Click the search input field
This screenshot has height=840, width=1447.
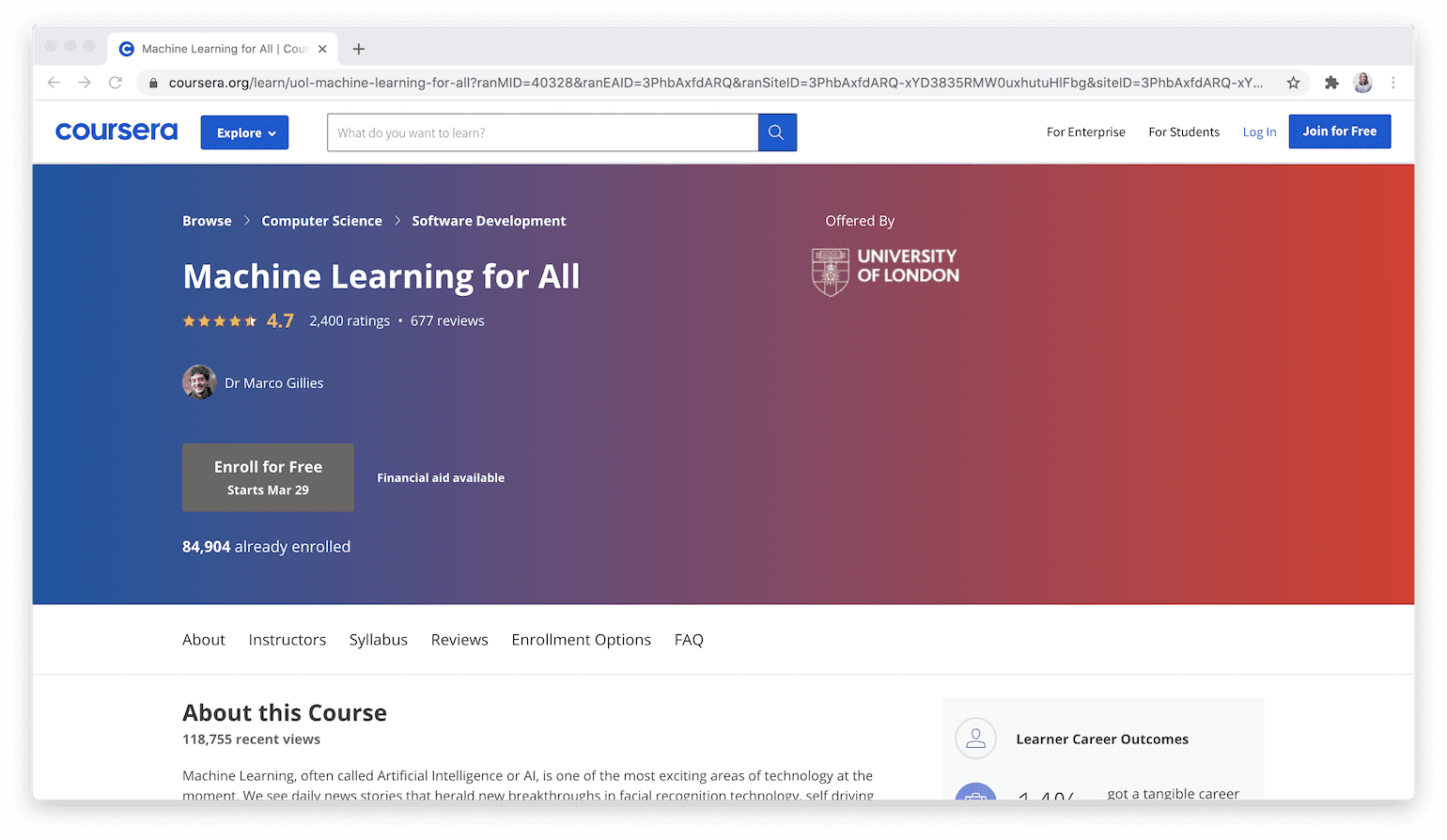pyautogui.click(x=542, y=132)
